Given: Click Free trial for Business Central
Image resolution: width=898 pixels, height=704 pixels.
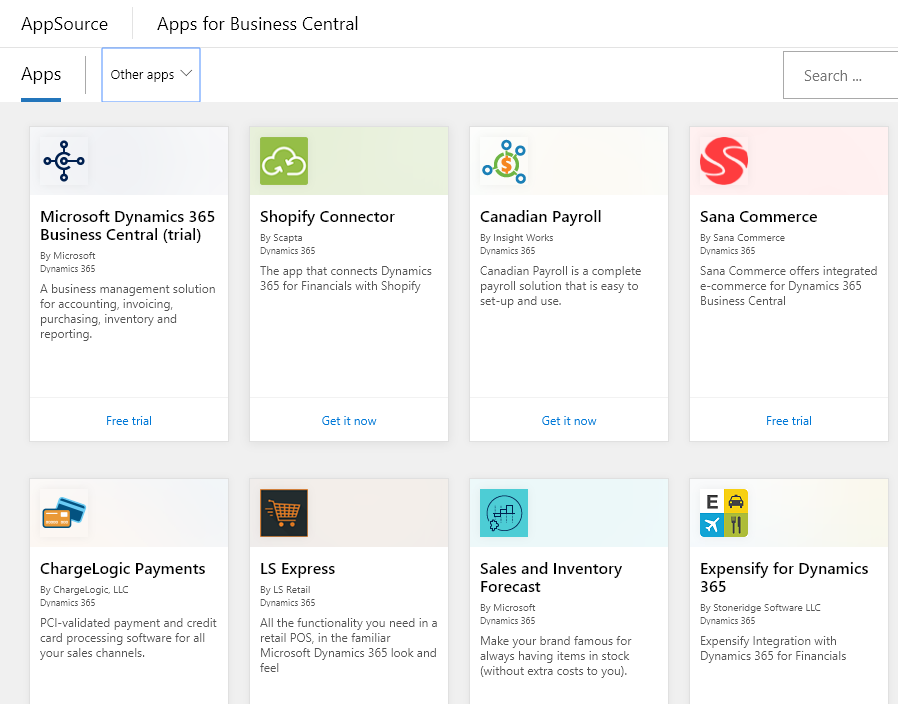Looking at the screenshot, I should (x=129, y=420).
